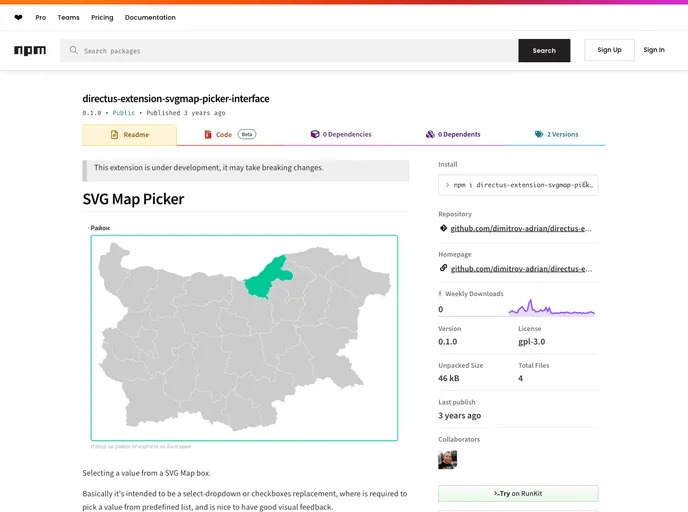
Task: Switch to the Code tab
Action: click(230, 135)
